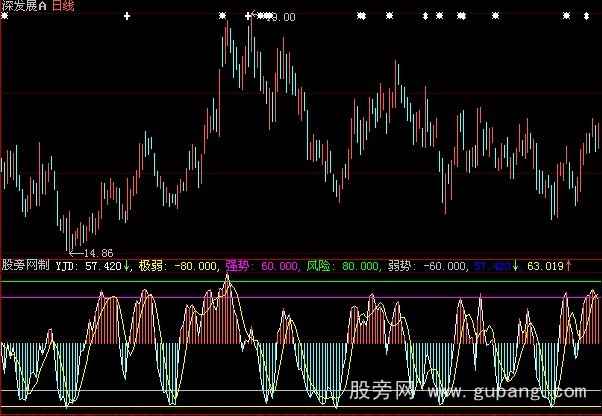
Task: Click the star marker above the price peak
Action: 223,16
